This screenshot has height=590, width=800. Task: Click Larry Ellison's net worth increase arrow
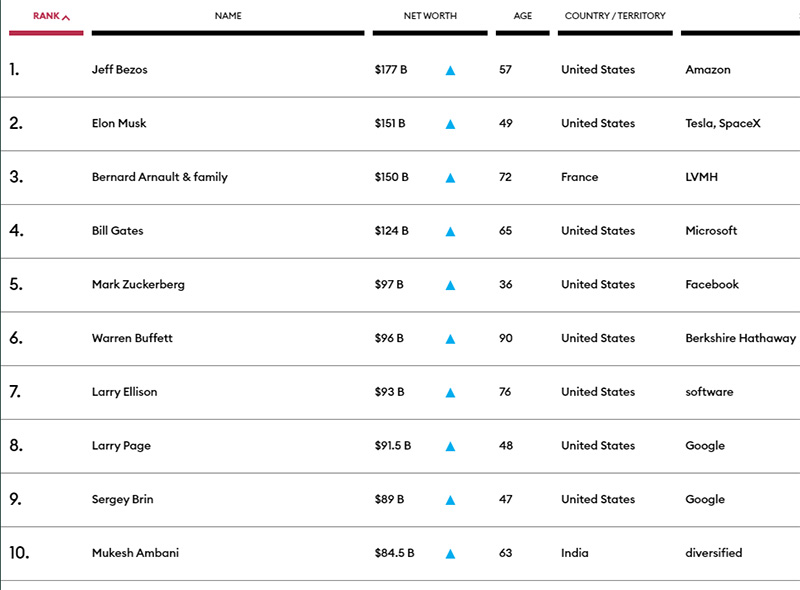pyautogui.click(x=450, y=393)
